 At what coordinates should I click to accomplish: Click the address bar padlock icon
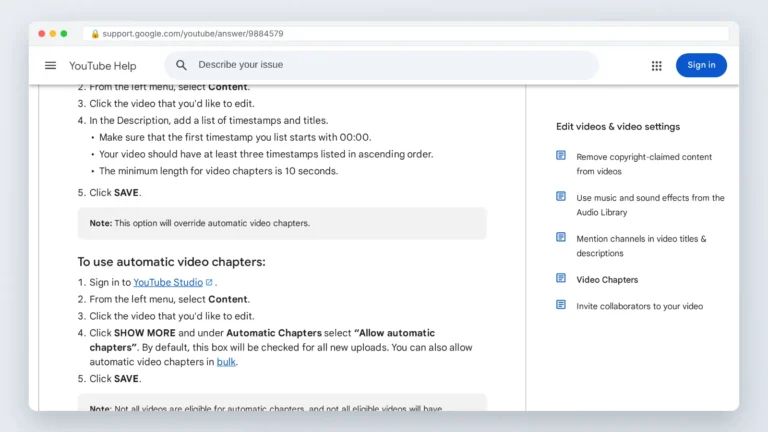(95, 34)
